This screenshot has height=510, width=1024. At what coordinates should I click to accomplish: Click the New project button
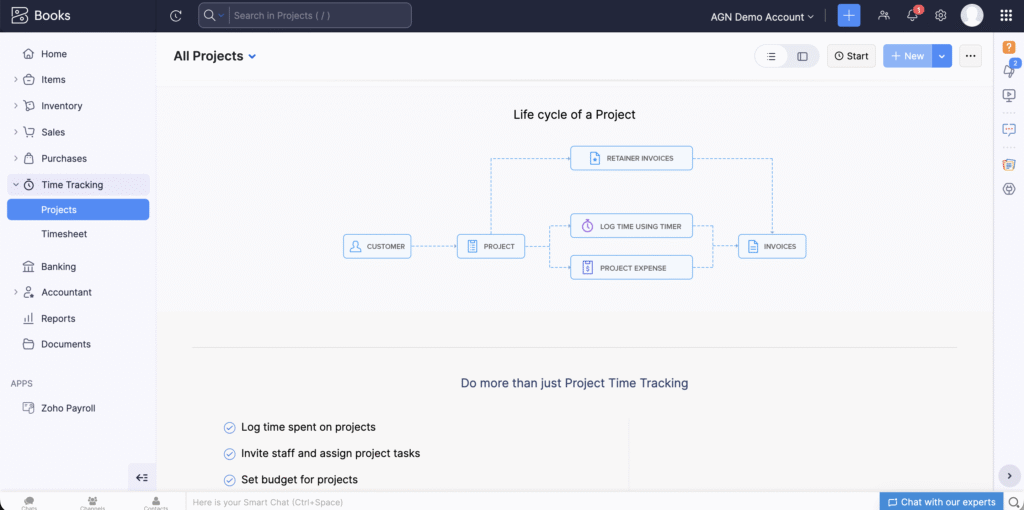[908, 56]
